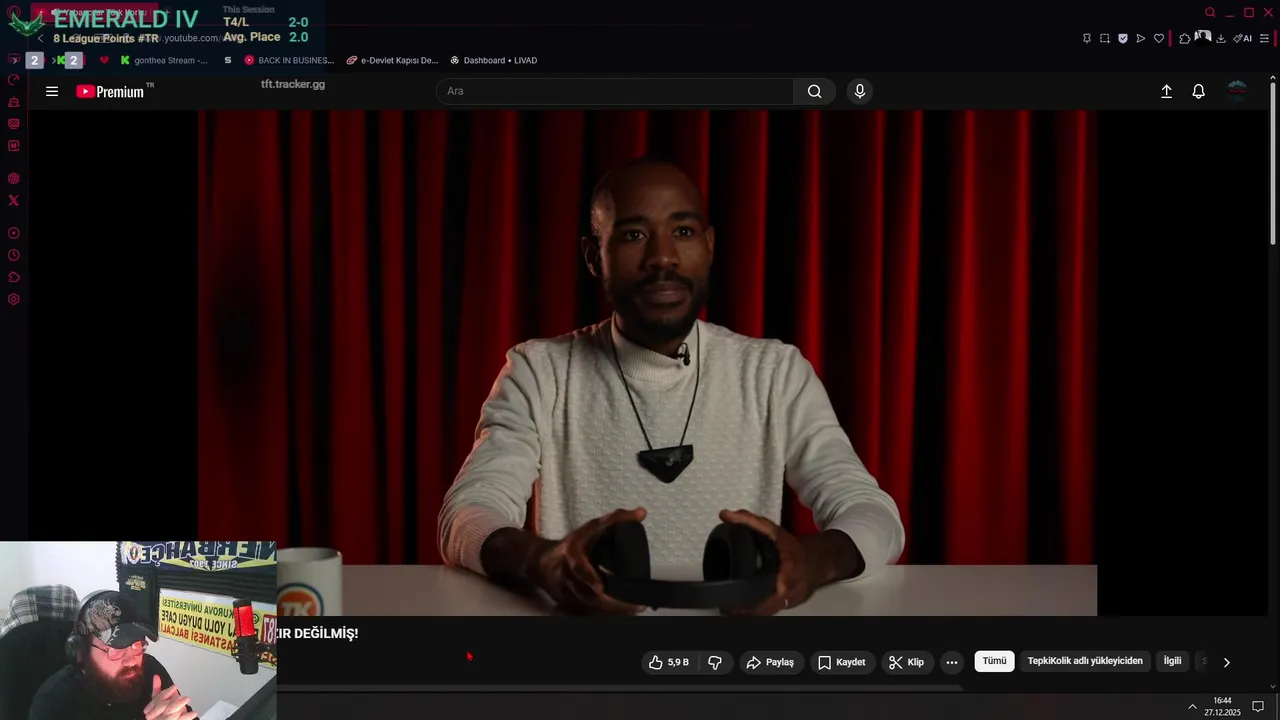This screenshot has width=1280, height=720.
Task: Open the browser tab search magnifier
Action: tap(1210, 12)
